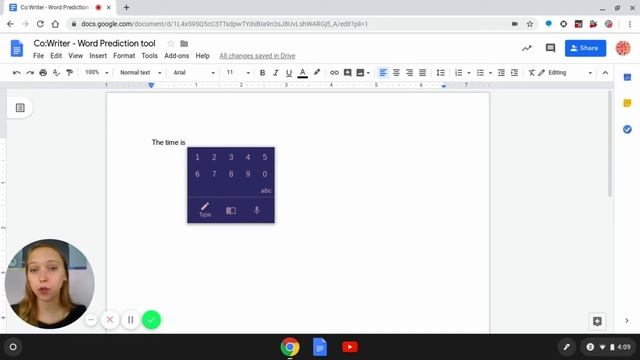Finish recording with green checkmark

pyautogui.click(x=151, y=320)
